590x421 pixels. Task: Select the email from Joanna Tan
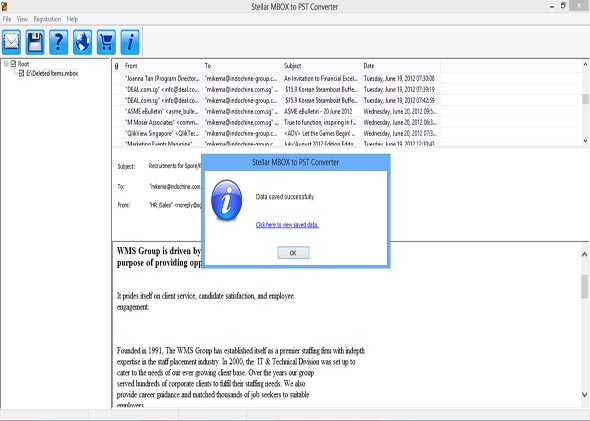click(x=277, y=79)
